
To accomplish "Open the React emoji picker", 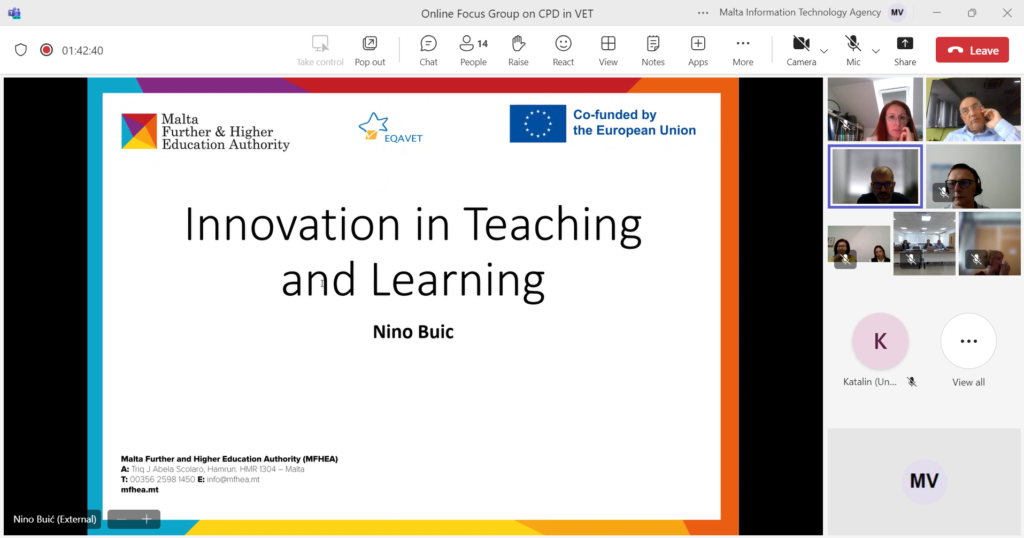I will [x=563, y=49].
